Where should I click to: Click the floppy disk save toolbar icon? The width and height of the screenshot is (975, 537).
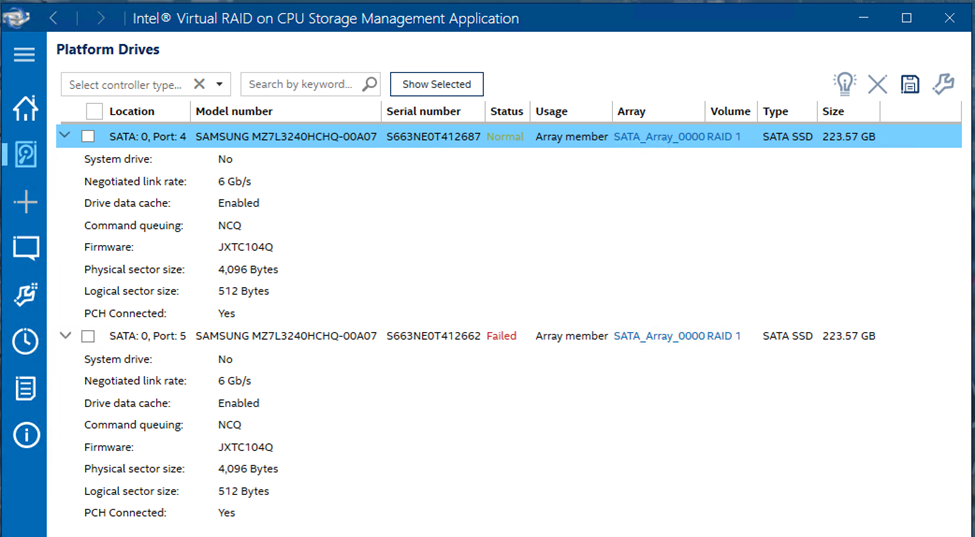click(910, 84)
